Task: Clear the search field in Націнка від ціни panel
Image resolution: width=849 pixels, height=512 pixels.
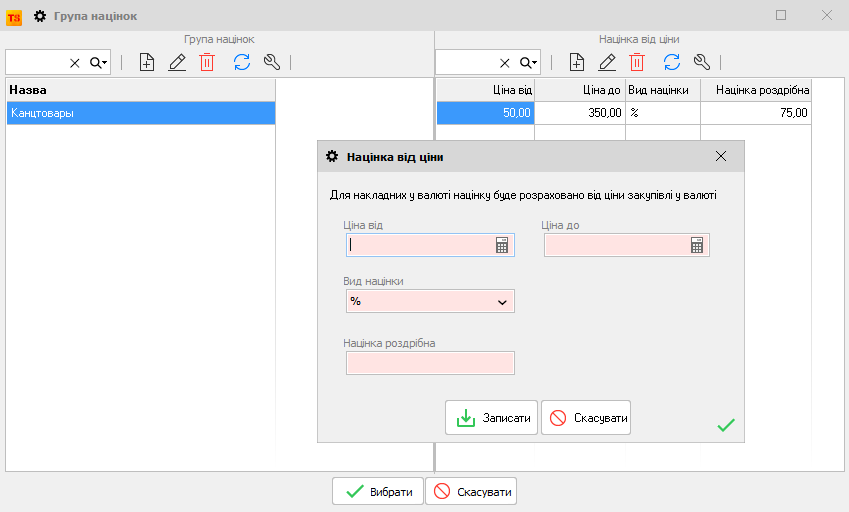Action: coord(505,63)
